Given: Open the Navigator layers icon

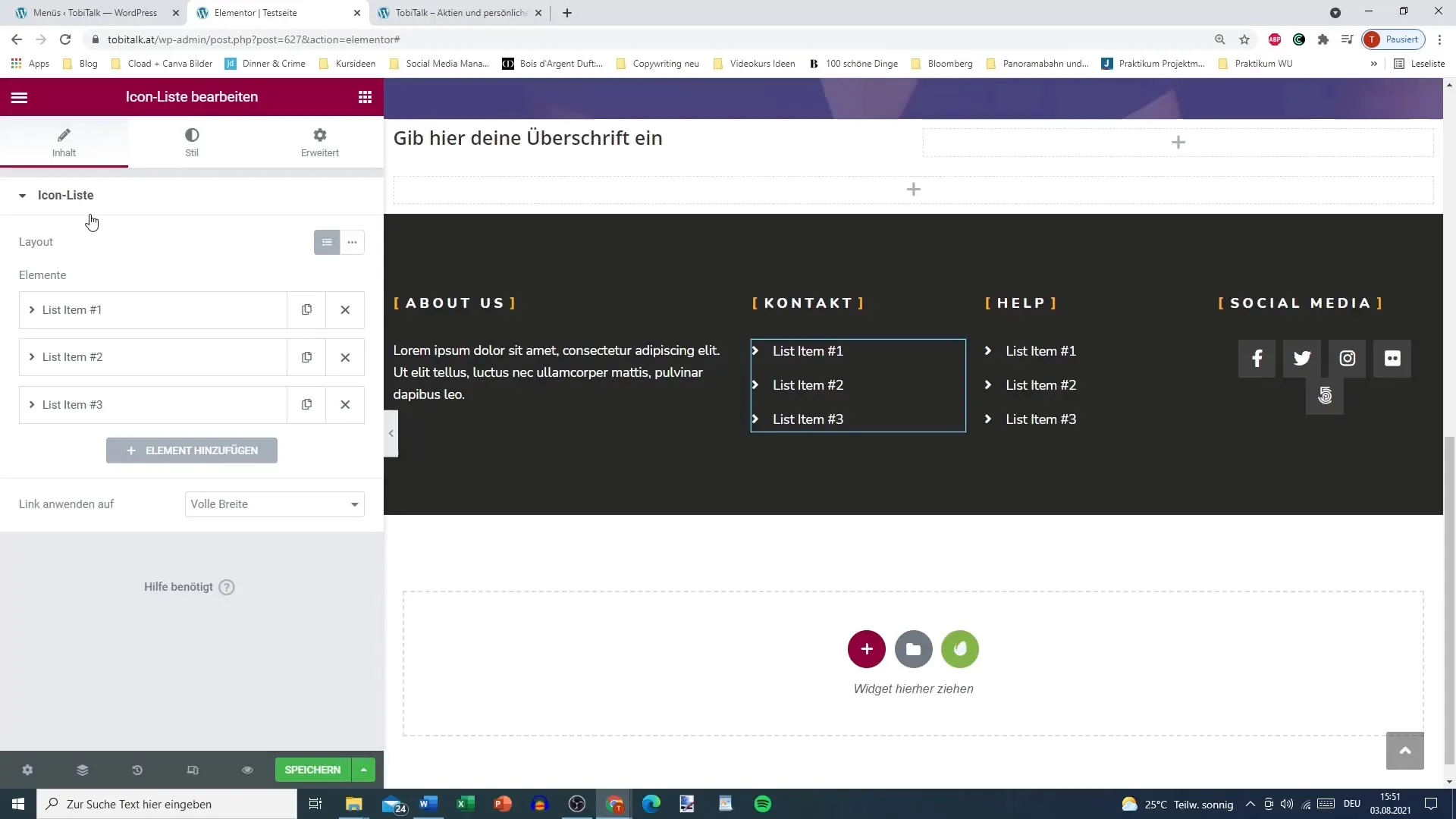Looking at the screenshot, I should 83,770.
